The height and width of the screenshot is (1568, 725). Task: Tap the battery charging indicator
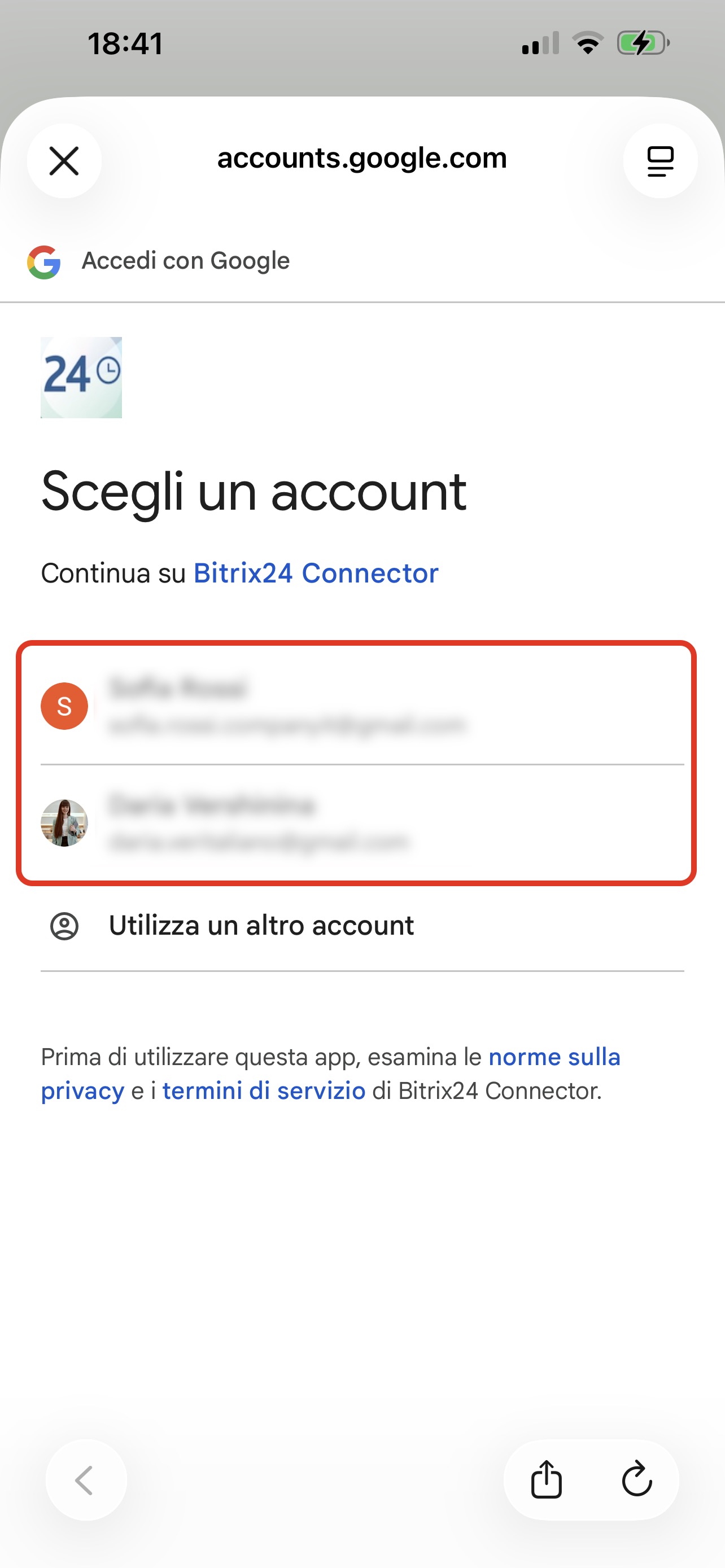click(643, 43)
